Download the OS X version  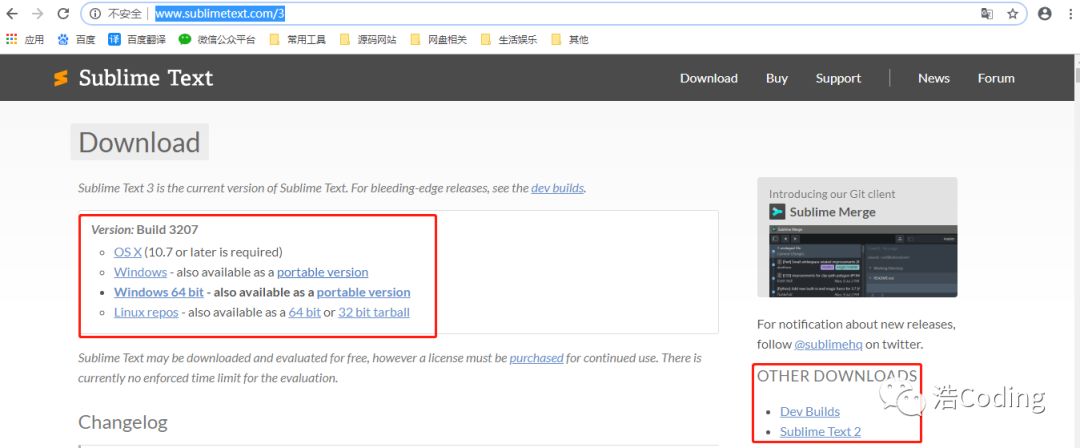(x=127, y=252)
